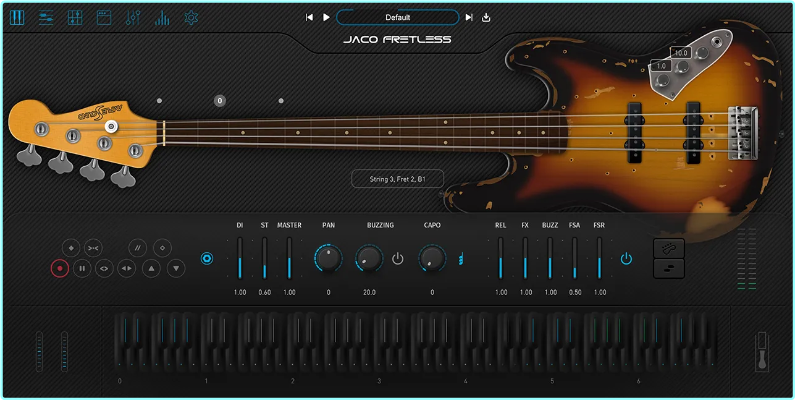Click the pitch bend wheel strip
This screenshot has height=400, width=795.
[40, 351]
